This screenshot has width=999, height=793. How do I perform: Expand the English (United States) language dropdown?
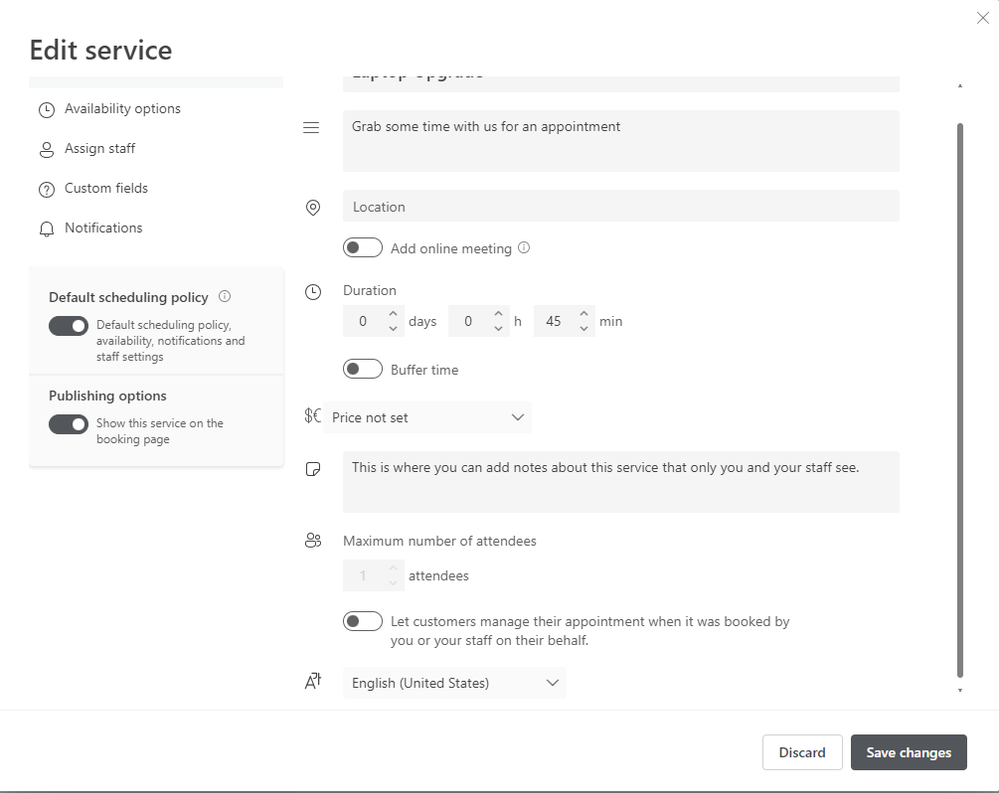454,683
